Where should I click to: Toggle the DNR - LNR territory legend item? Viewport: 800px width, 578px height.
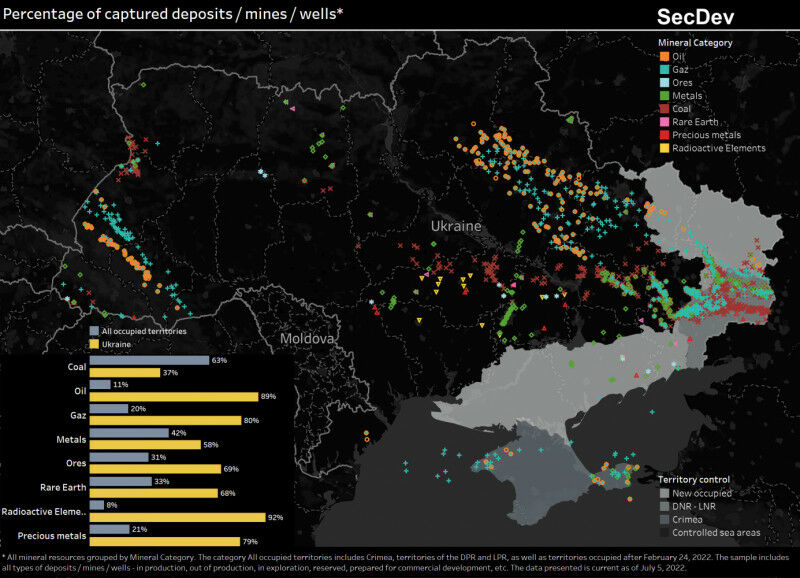click(x=666, y=506)
